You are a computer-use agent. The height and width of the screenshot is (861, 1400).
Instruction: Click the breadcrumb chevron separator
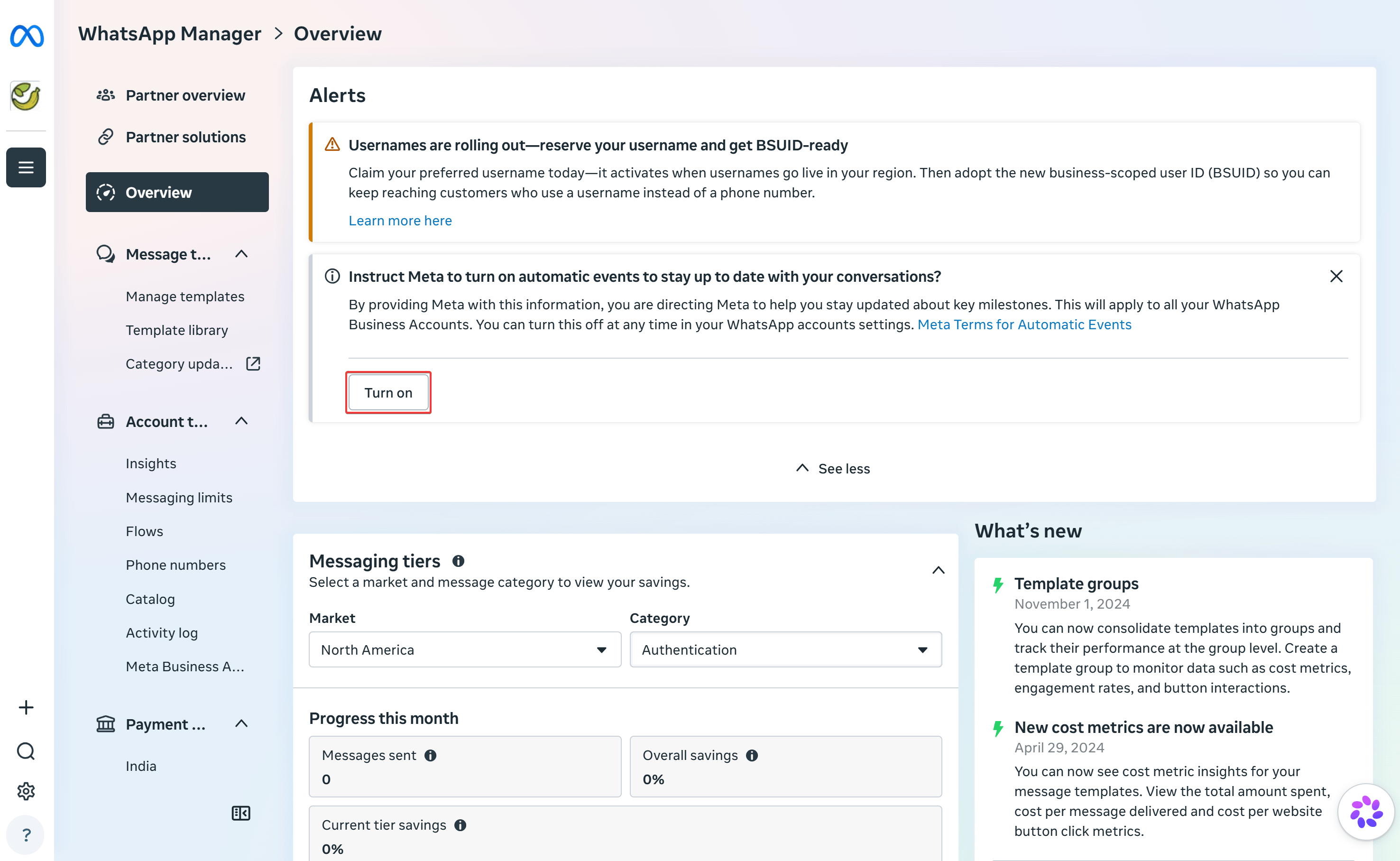coord(278,34)
